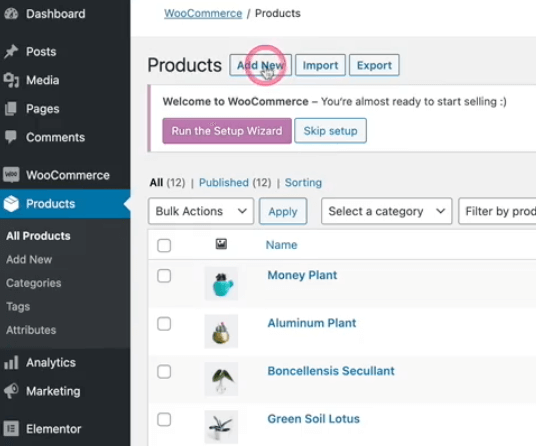
Task: Open the Bulk Actions dropdown
Action: click(201, 211)
